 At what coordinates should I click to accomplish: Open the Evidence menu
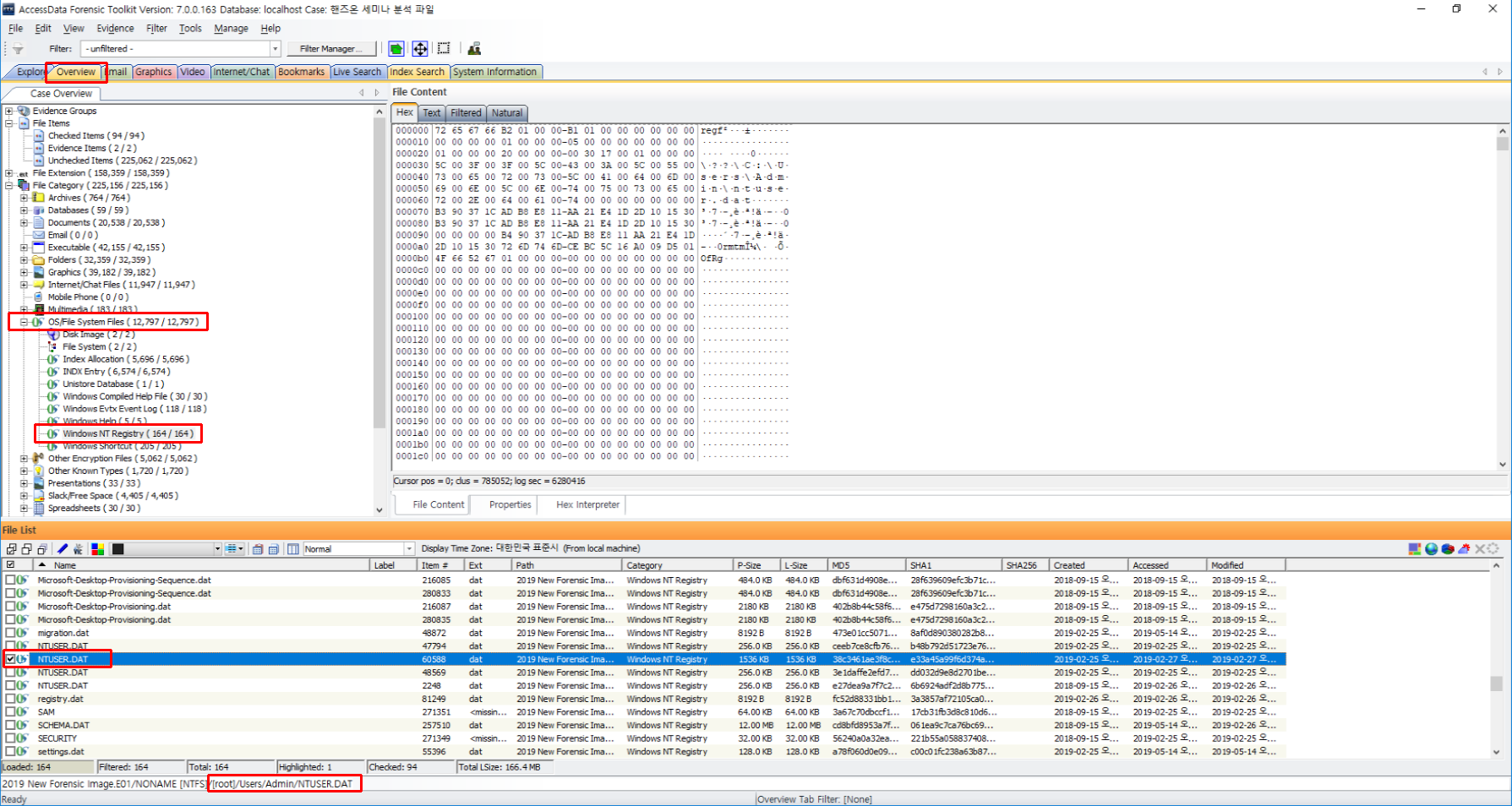(x=115, y=28)
